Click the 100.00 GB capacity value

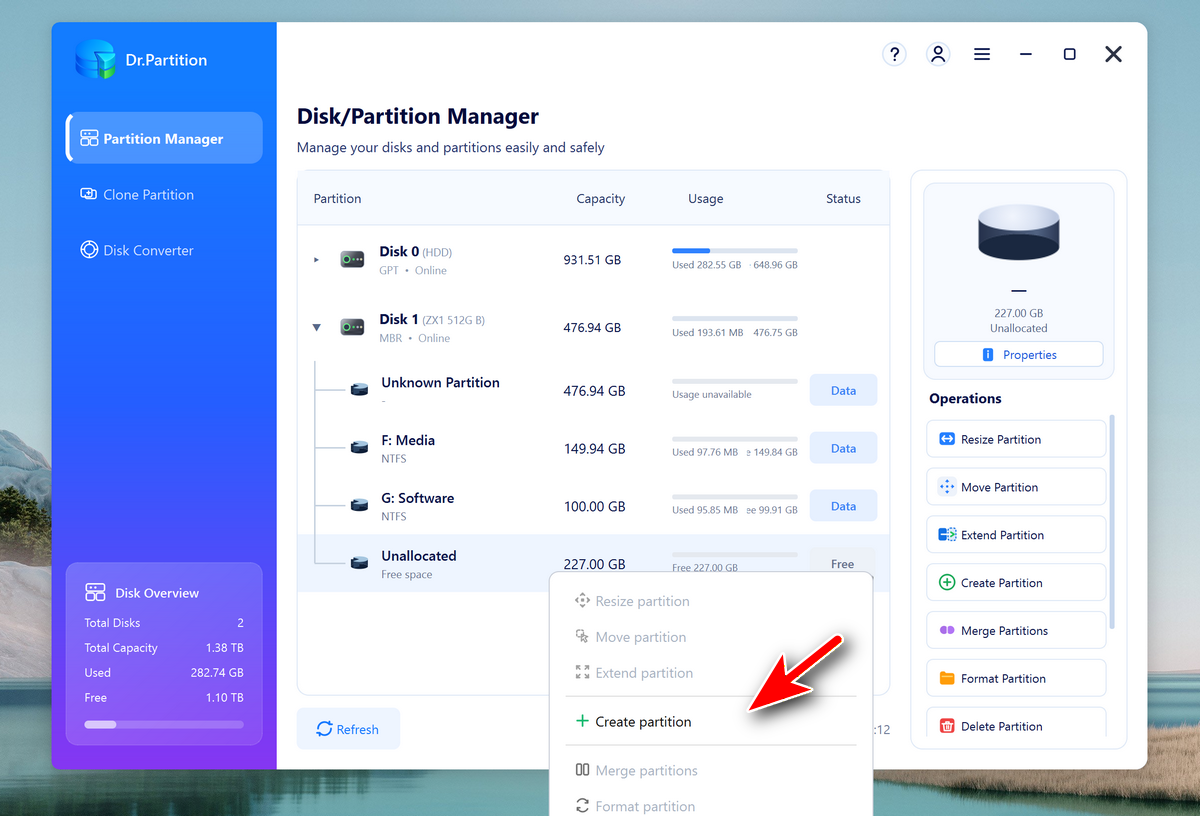[594, 507]
